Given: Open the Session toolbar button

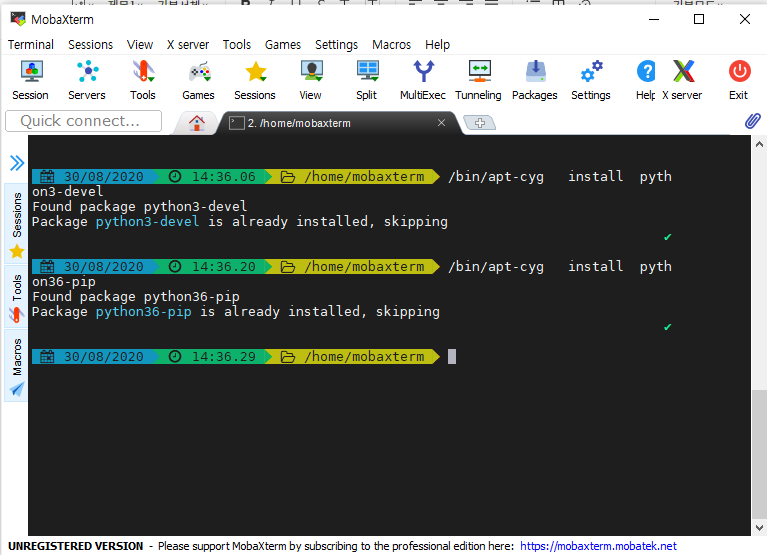Looking at the screenshot, I should tap(31, 80).
